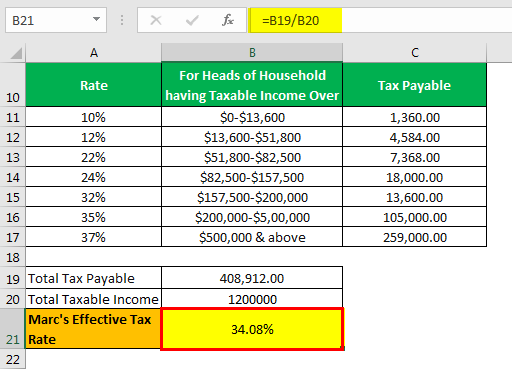Select row 16 header

click(x=13, y=217)
